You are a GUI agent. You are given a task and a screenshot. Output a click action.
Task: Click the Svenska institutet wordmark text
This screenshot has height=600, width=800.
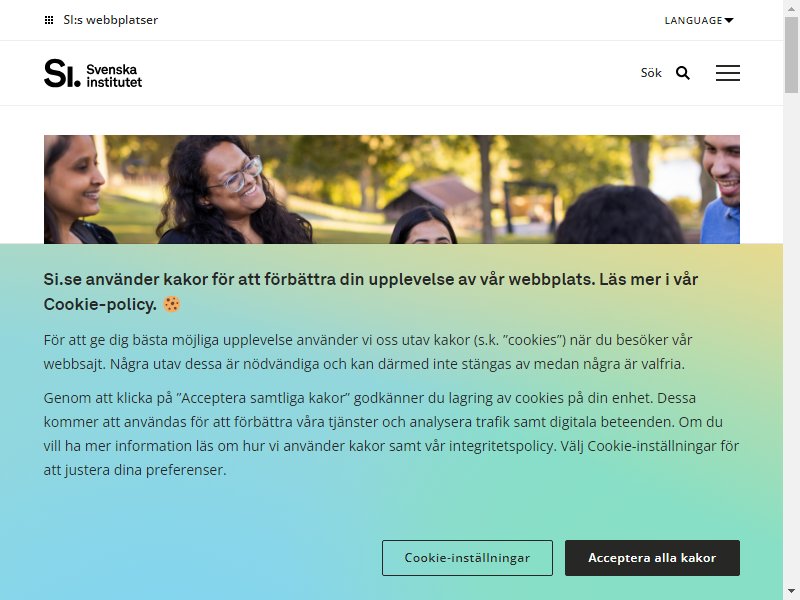pos(114,76)
